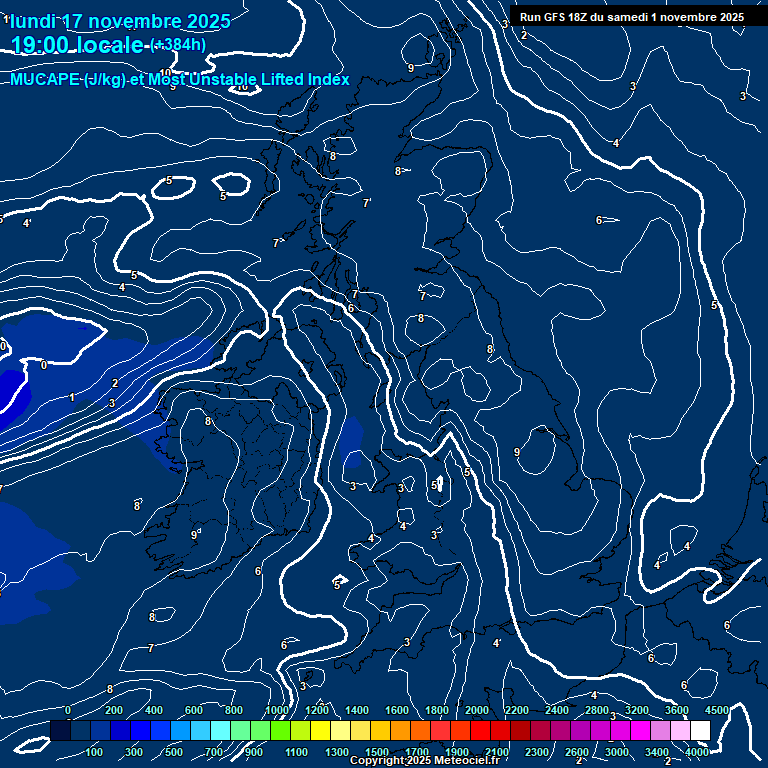Click the legend label '2000'
Screen dimensions: 768x768
coord(477,710)
